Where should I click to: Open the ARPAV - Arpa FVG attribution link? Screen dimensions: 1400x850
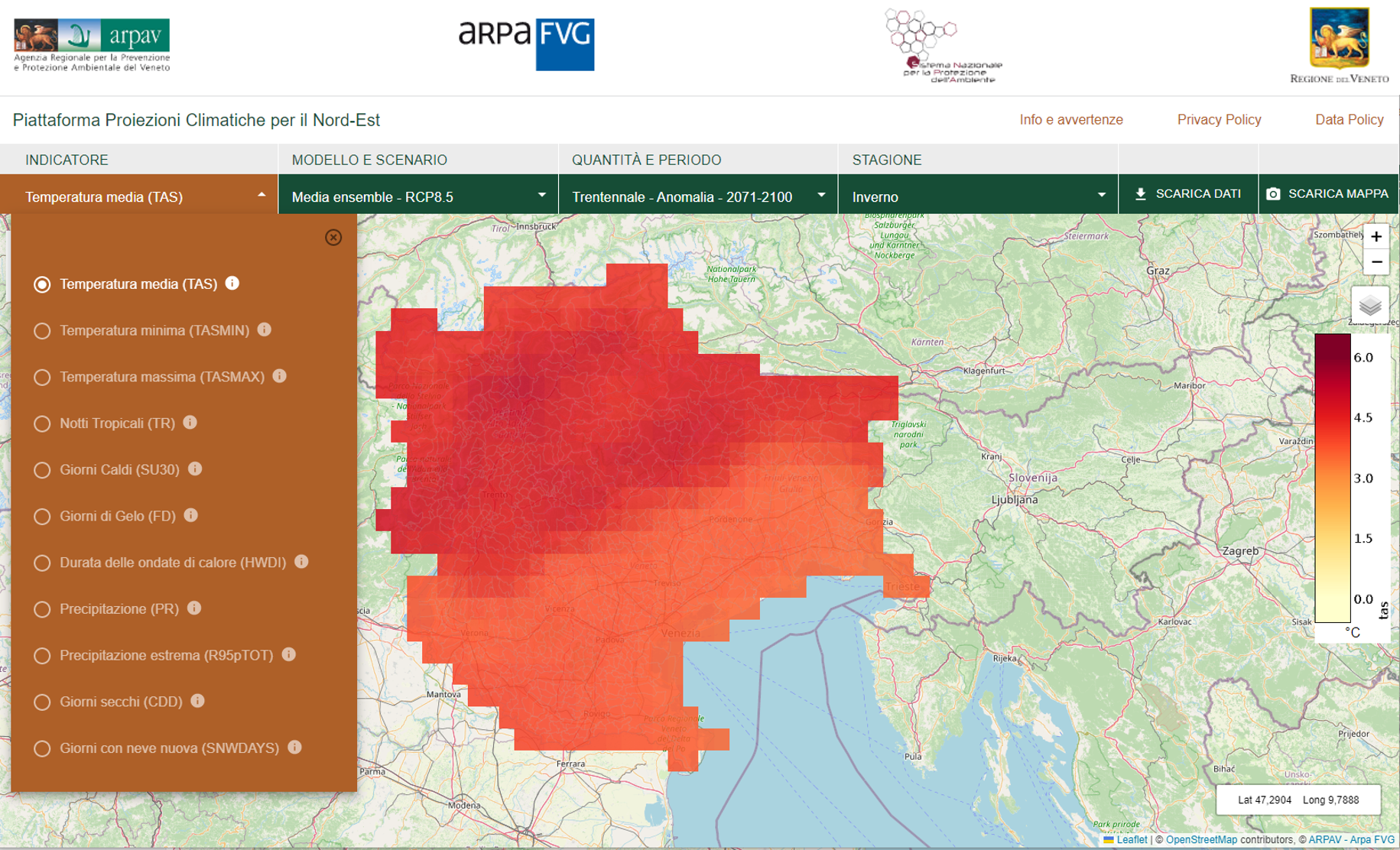[x=1351, y=839]
